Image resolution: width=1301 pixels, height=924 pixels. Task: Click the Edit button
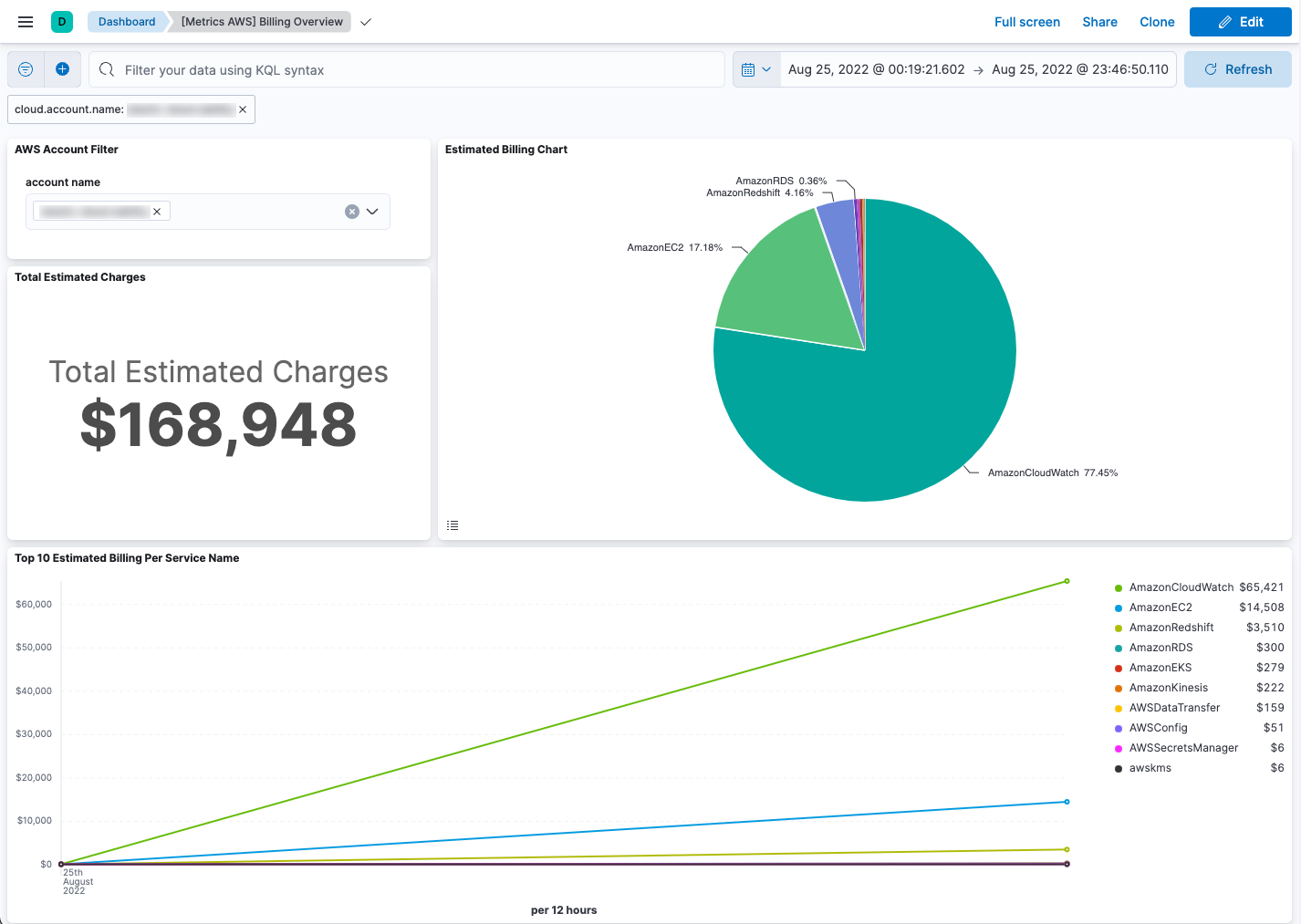(1240, 21)
